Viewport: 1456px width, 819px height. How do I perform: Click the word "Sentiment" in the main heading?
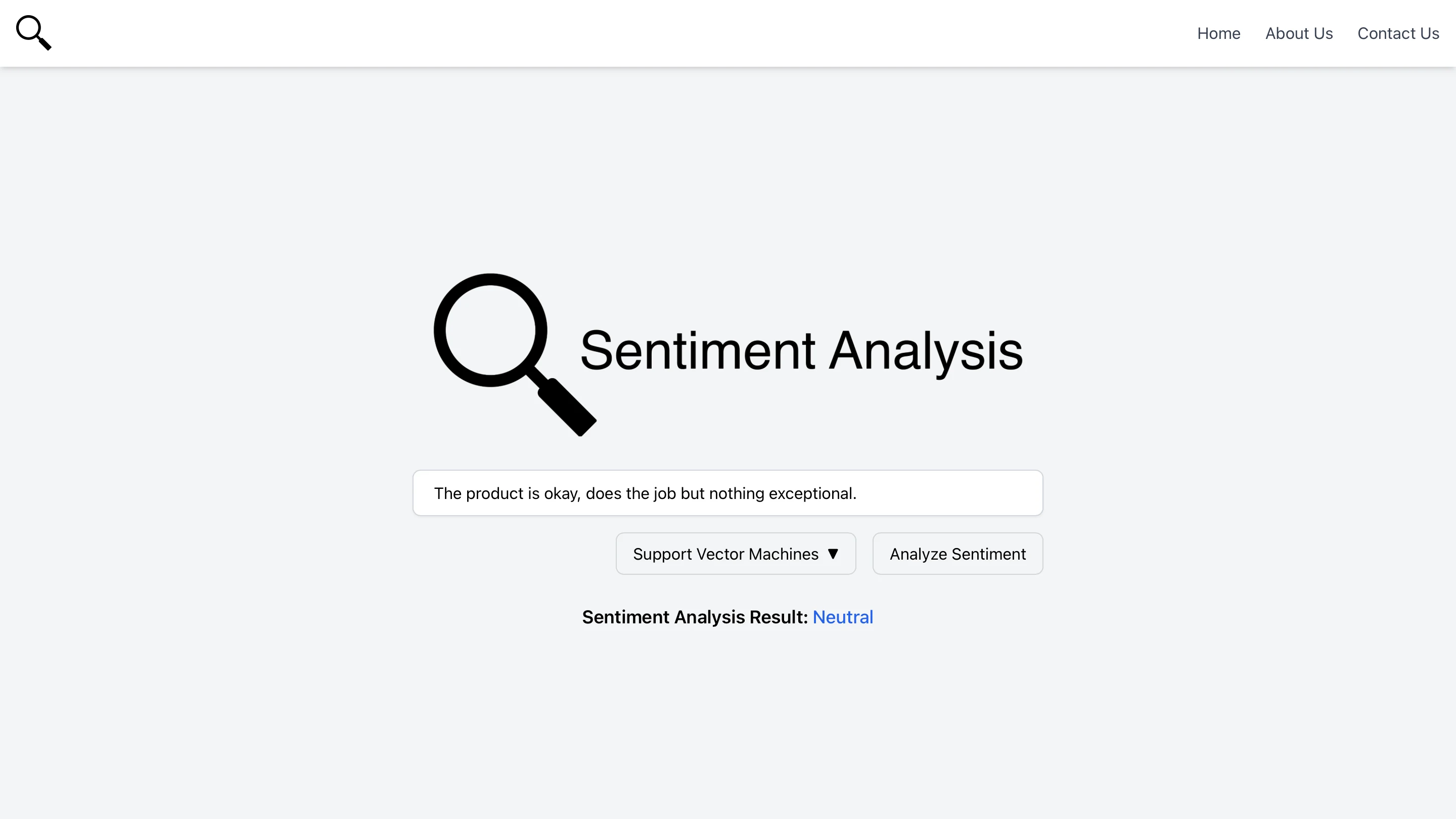[698, 350]
